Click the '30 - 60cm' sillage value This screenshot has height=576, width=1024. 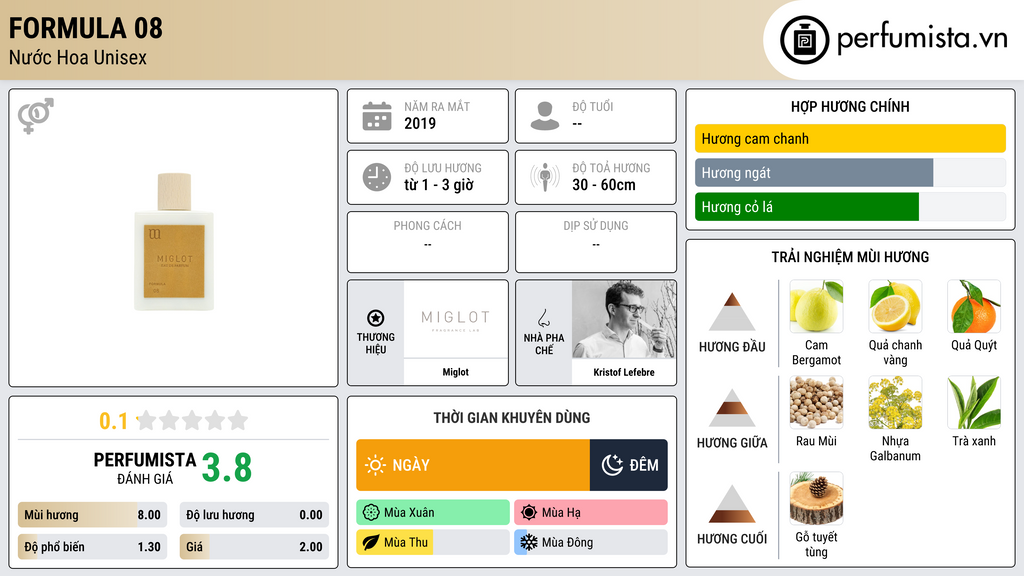[x=604, y=185]
